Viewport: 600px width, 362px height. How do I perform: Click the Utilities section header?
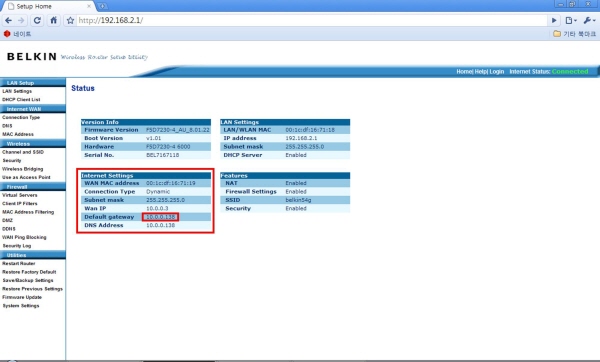[x=33, y=255]
